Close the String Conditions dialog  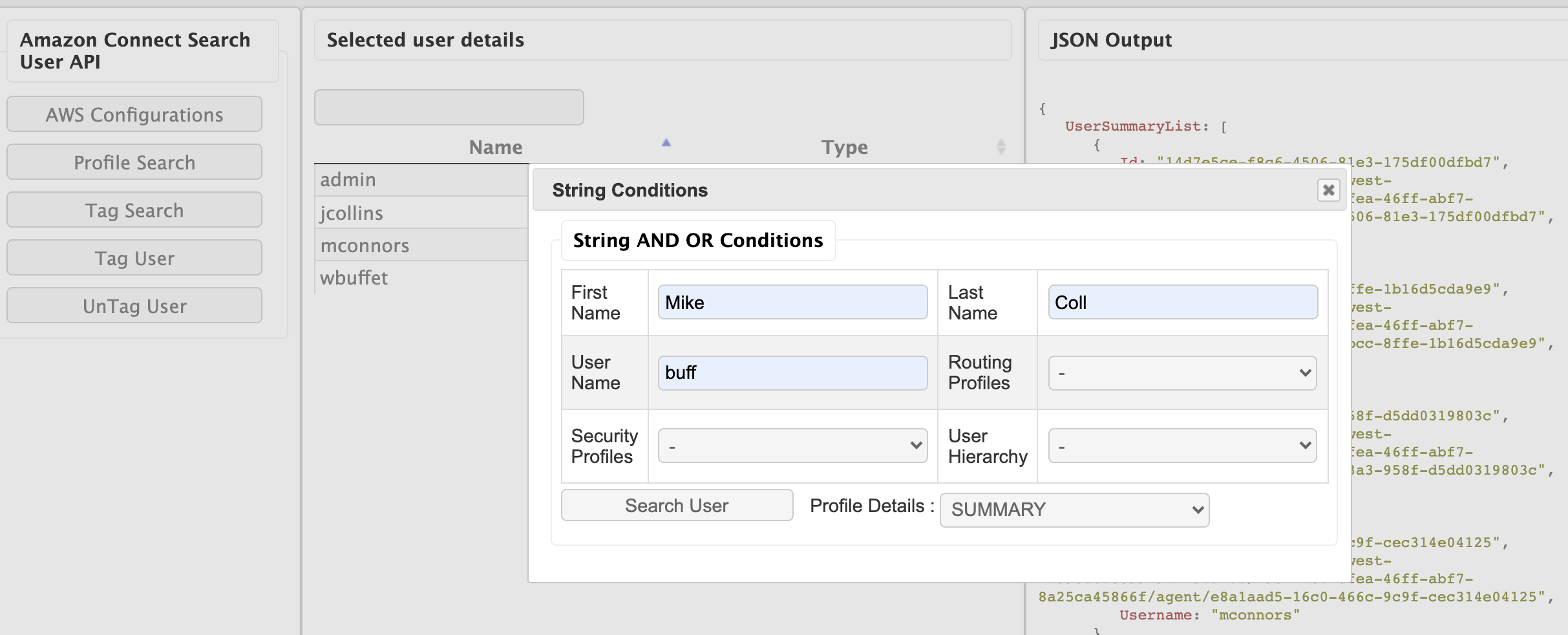(x=1328, y=190)
